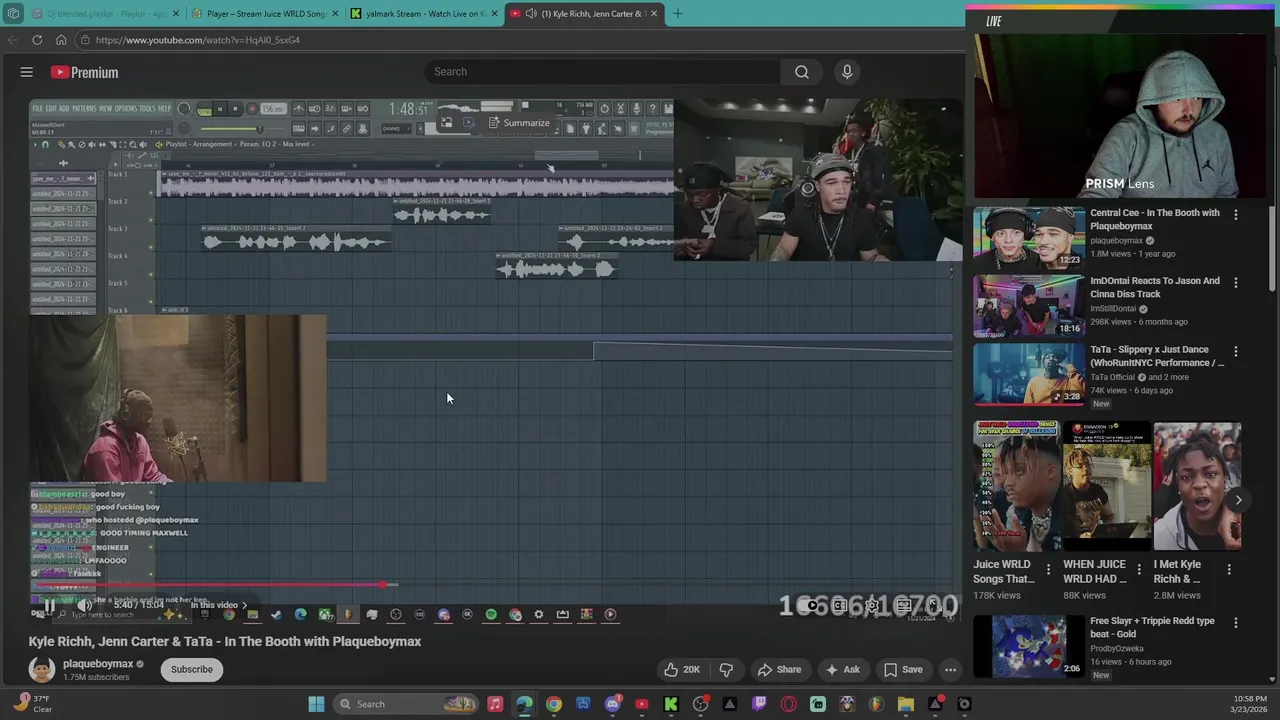Dislike the video with thumbs down

727,669
